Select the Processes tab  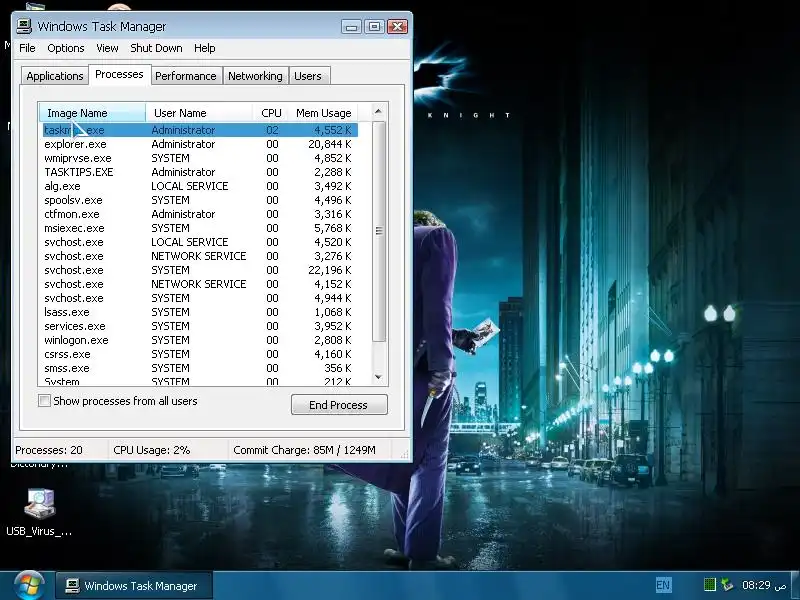pos(119,74)
